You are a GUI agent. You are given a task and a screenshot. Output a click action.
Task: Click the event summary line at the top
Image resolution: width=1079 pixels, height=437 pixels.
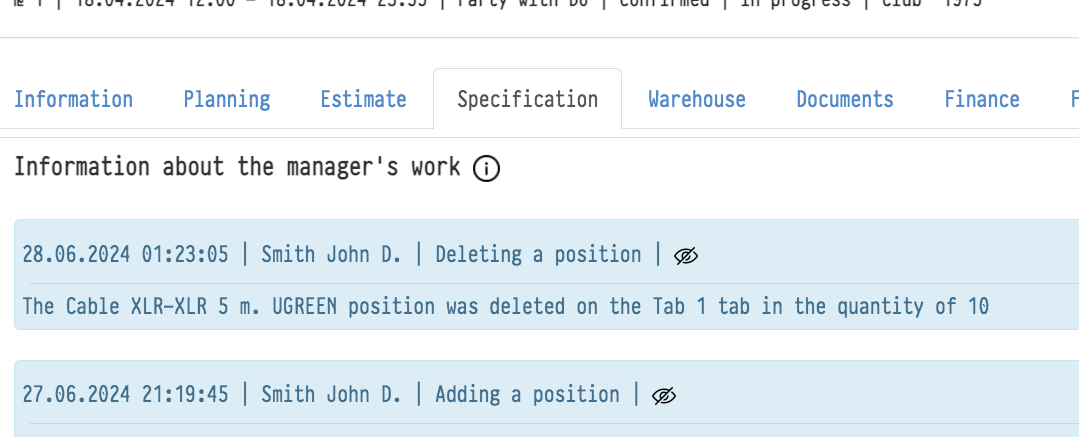click(500, 4)
